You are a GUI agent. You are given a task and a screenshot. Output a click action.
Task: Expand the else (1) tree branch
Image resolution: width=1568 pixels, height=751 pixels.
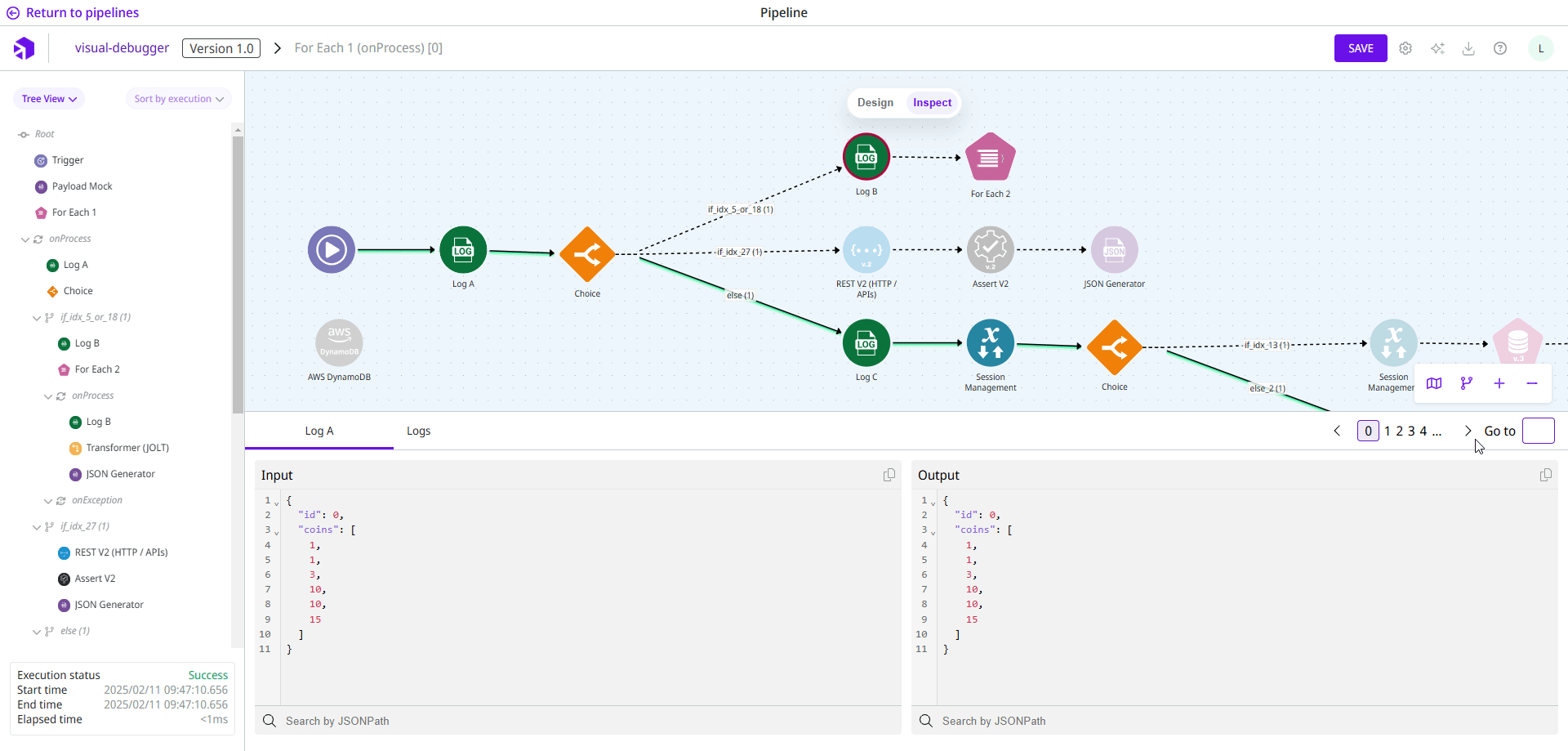[x=37, y=632]
